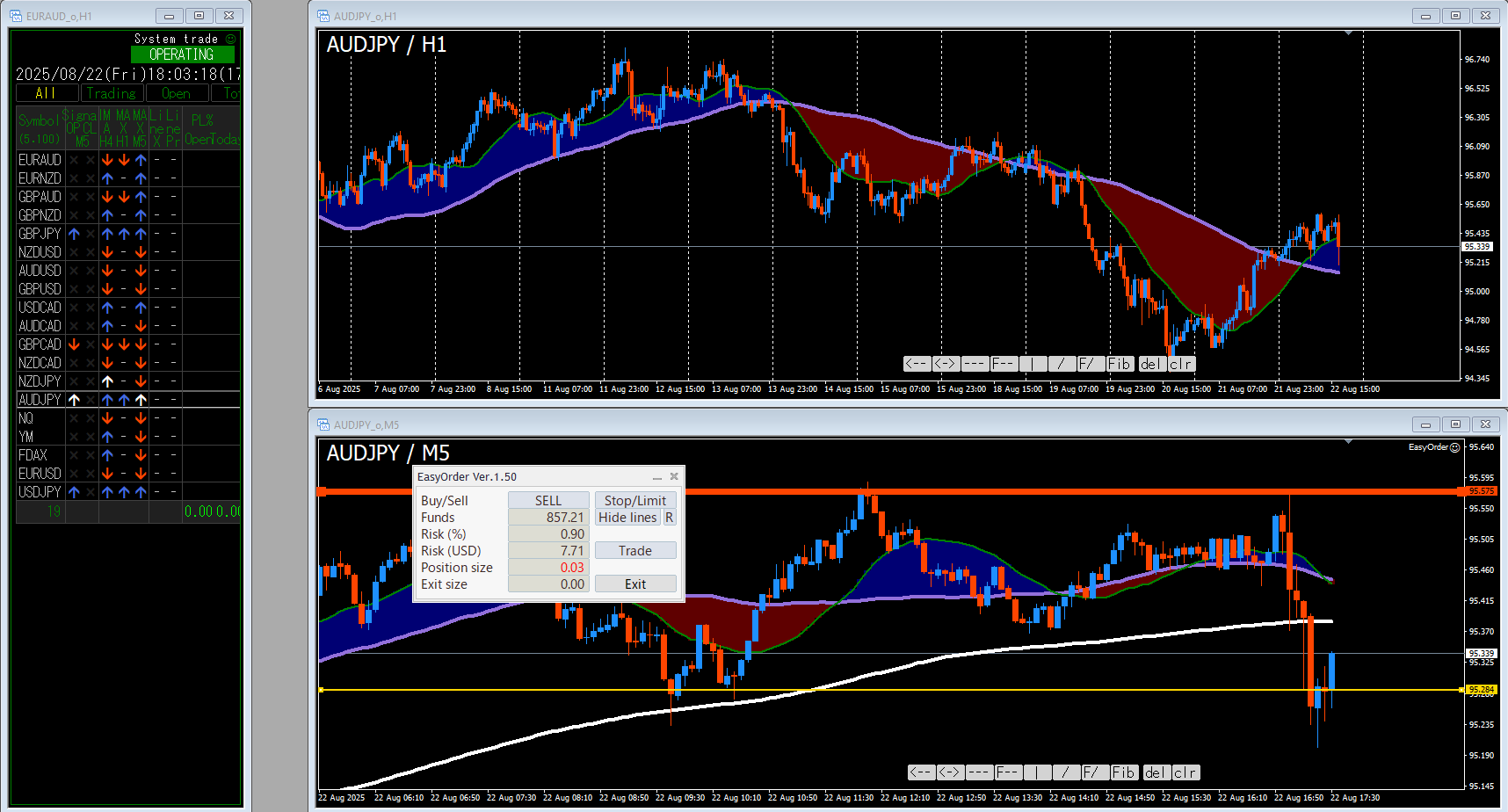Click the del button on the M5 chart
This screenshot has width=1508, height=812.
(1156, 772)
